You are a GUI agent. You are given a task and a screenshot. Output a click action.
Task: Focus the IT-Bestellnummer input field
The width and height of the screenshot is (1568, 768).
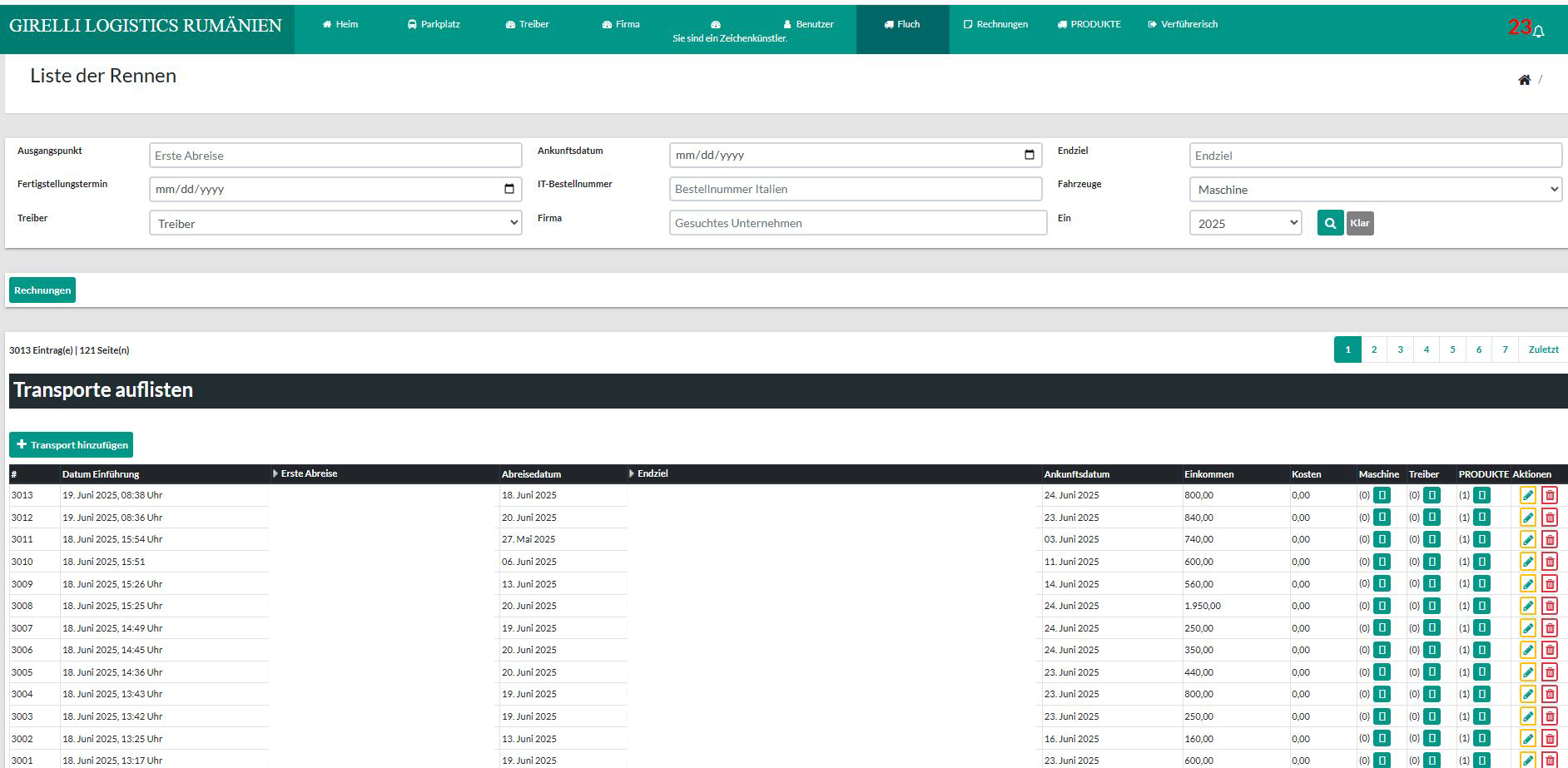855,189
